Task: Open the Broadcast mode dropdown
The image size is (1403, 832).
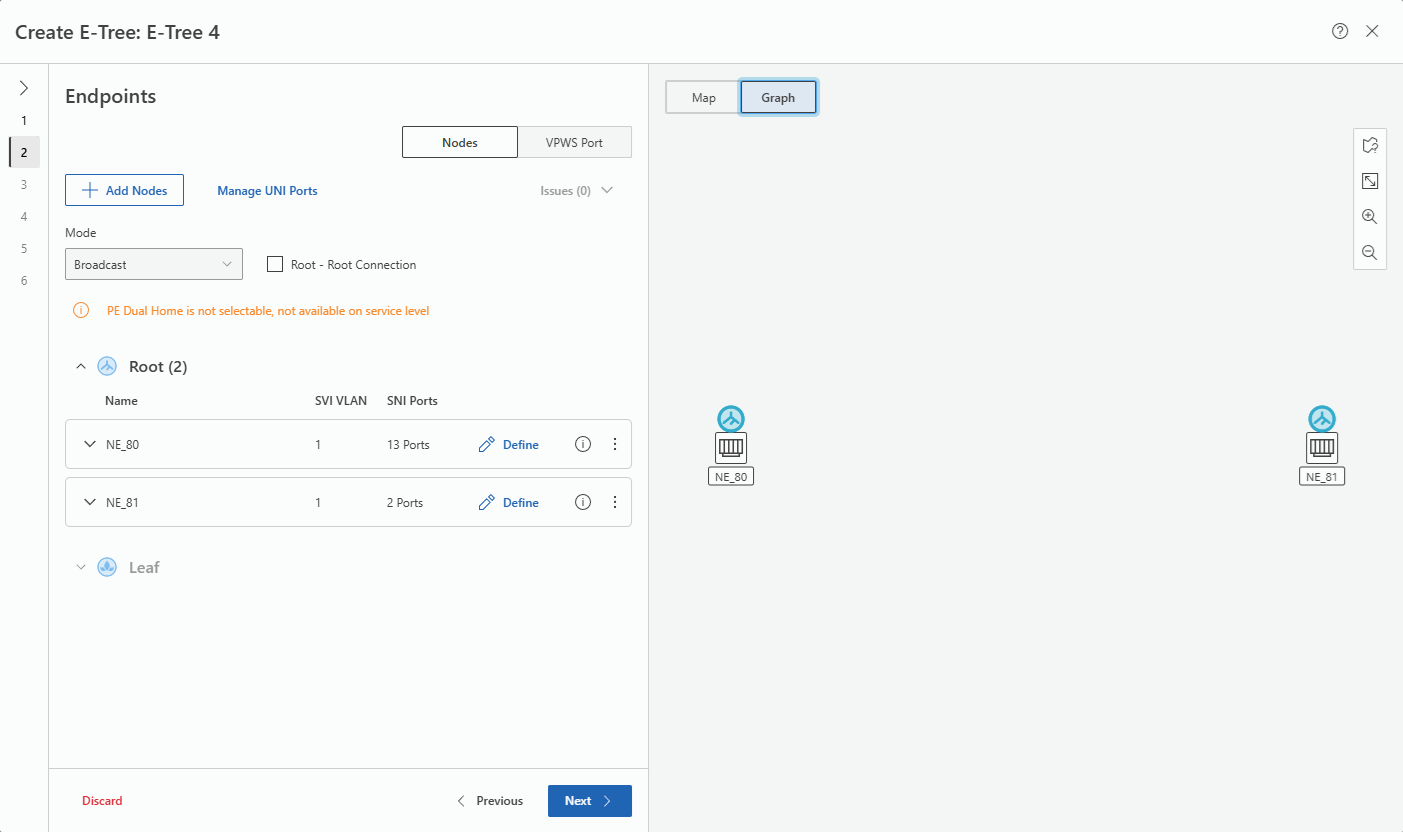Action: [x=153, y=265]
